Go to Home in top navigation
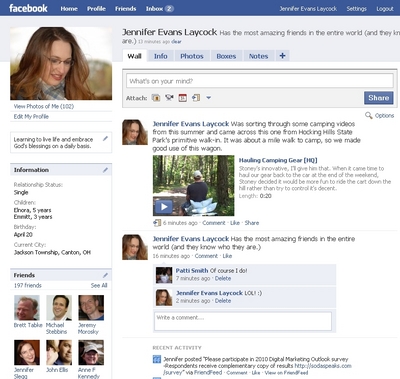Viewport: 400px width, 379px height. click(x=69, y=9)
